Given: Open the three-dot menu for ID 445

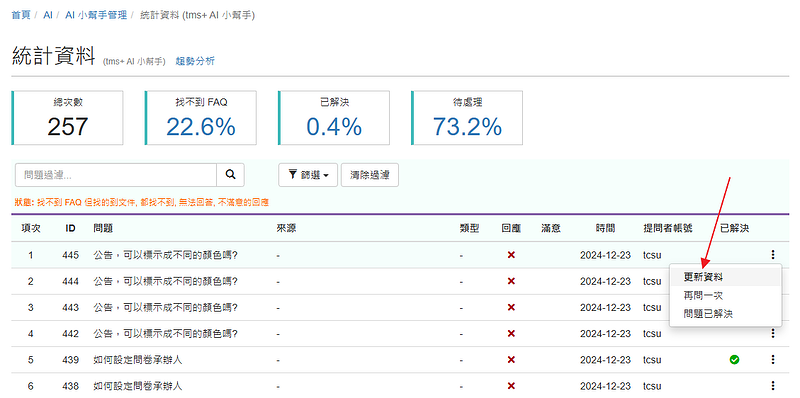Looking at the screenshot, I should coord(773,255).
